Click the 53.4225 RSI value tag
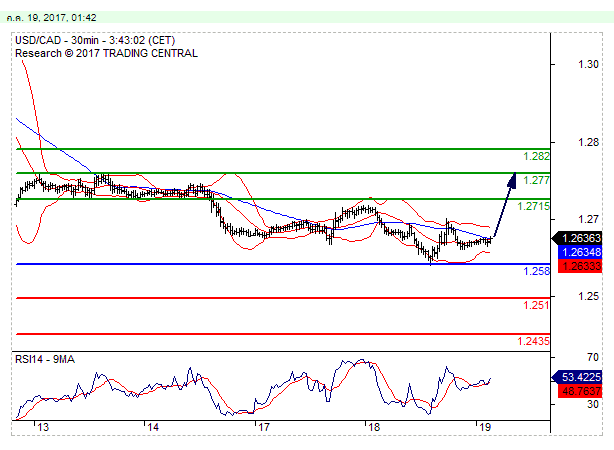Image resolution: width=614 pixels, height=450 pixels. point(576,377)
